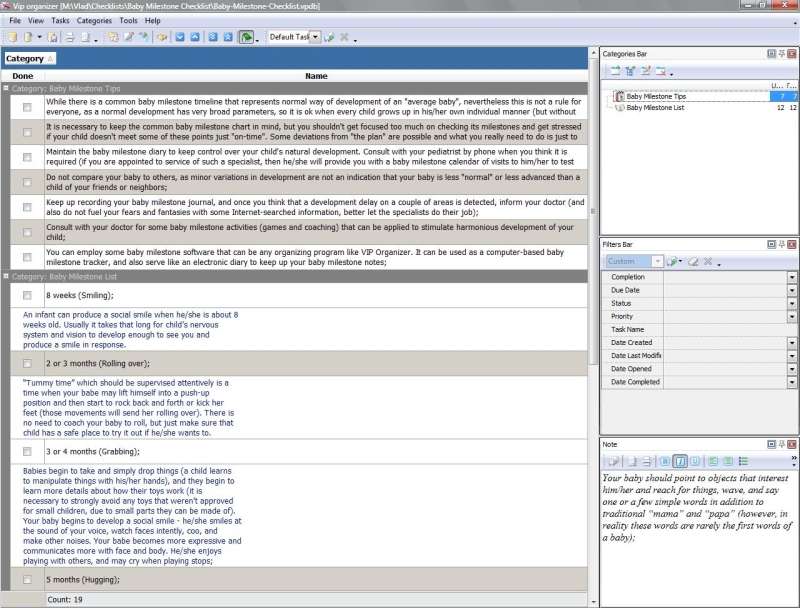Image resolution: width=800 pixels, height=608 pixels.
Task: Click the Name column header
Action: [316, 76]
